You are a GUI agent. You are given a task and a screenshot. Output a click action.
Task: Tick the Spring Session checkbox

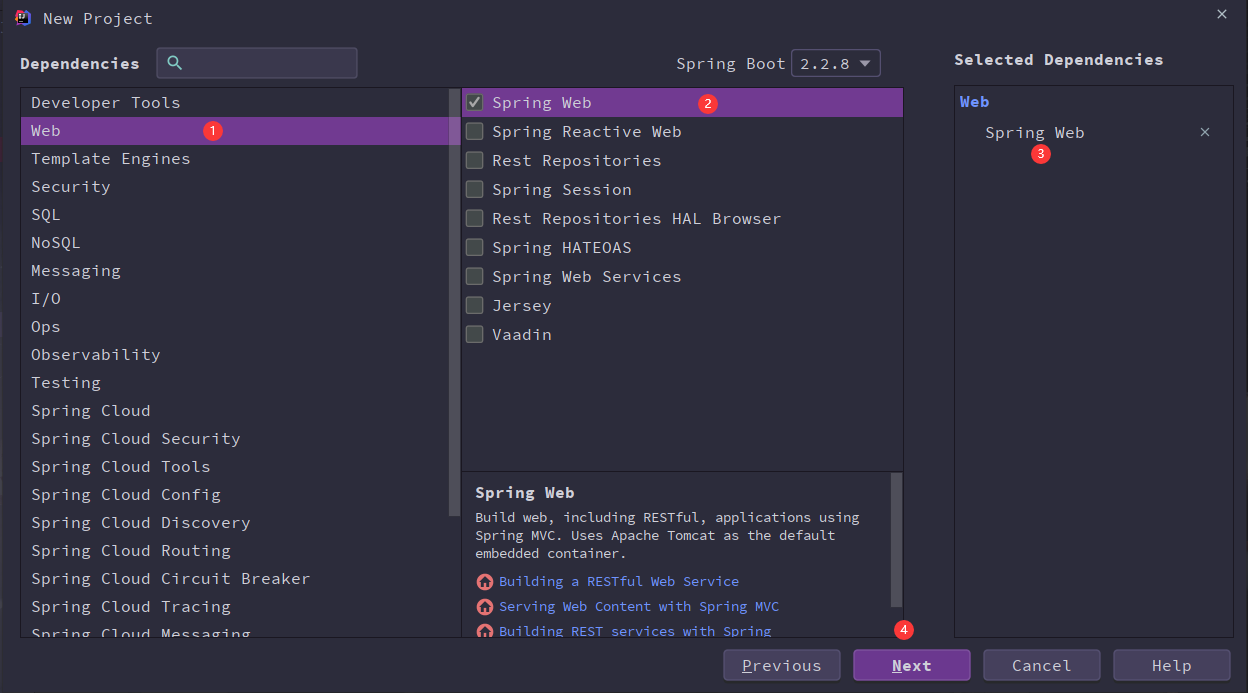point(475,189)
